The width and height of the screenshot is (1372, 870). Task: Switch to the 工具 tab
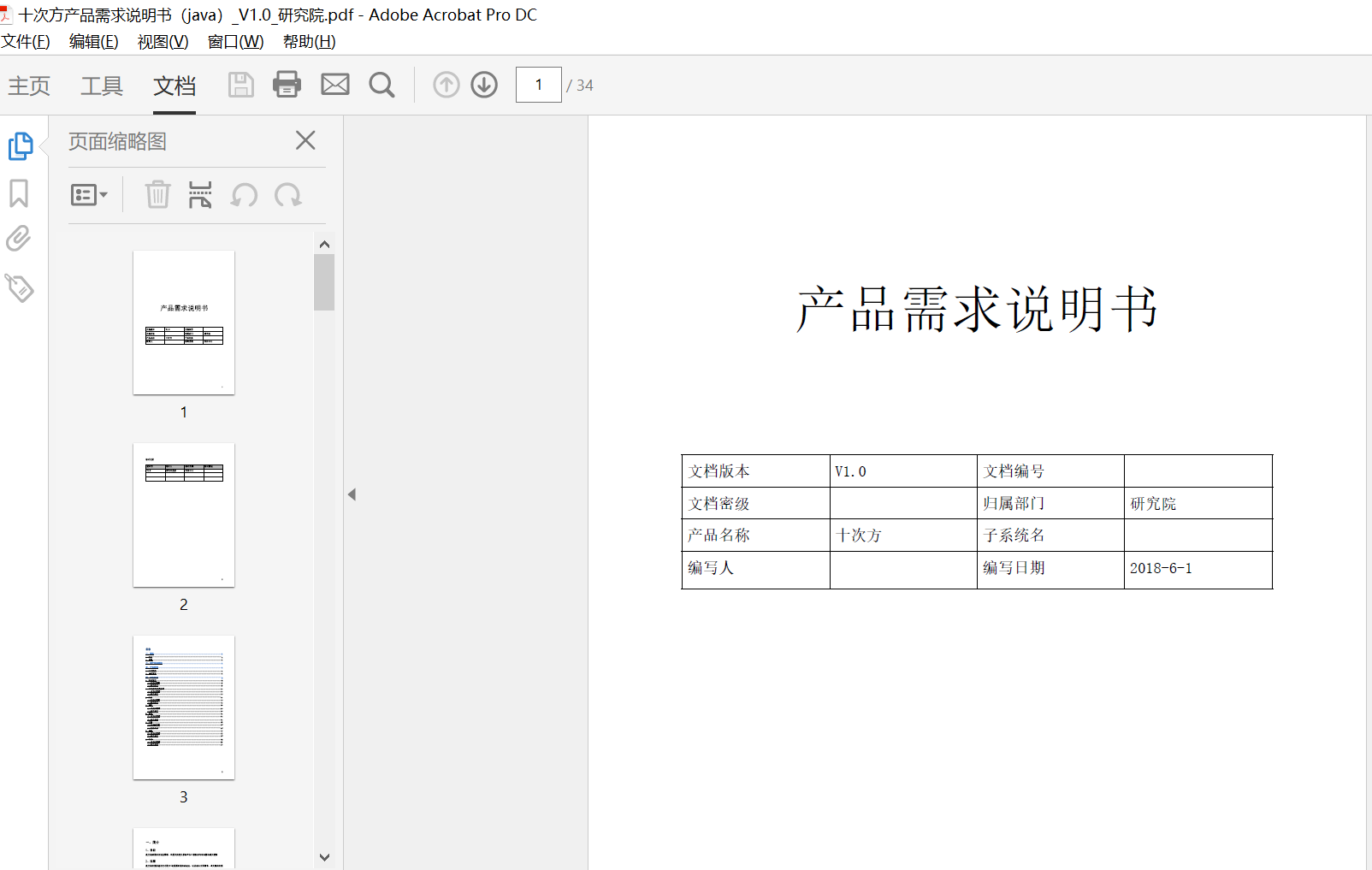[102, 86]
